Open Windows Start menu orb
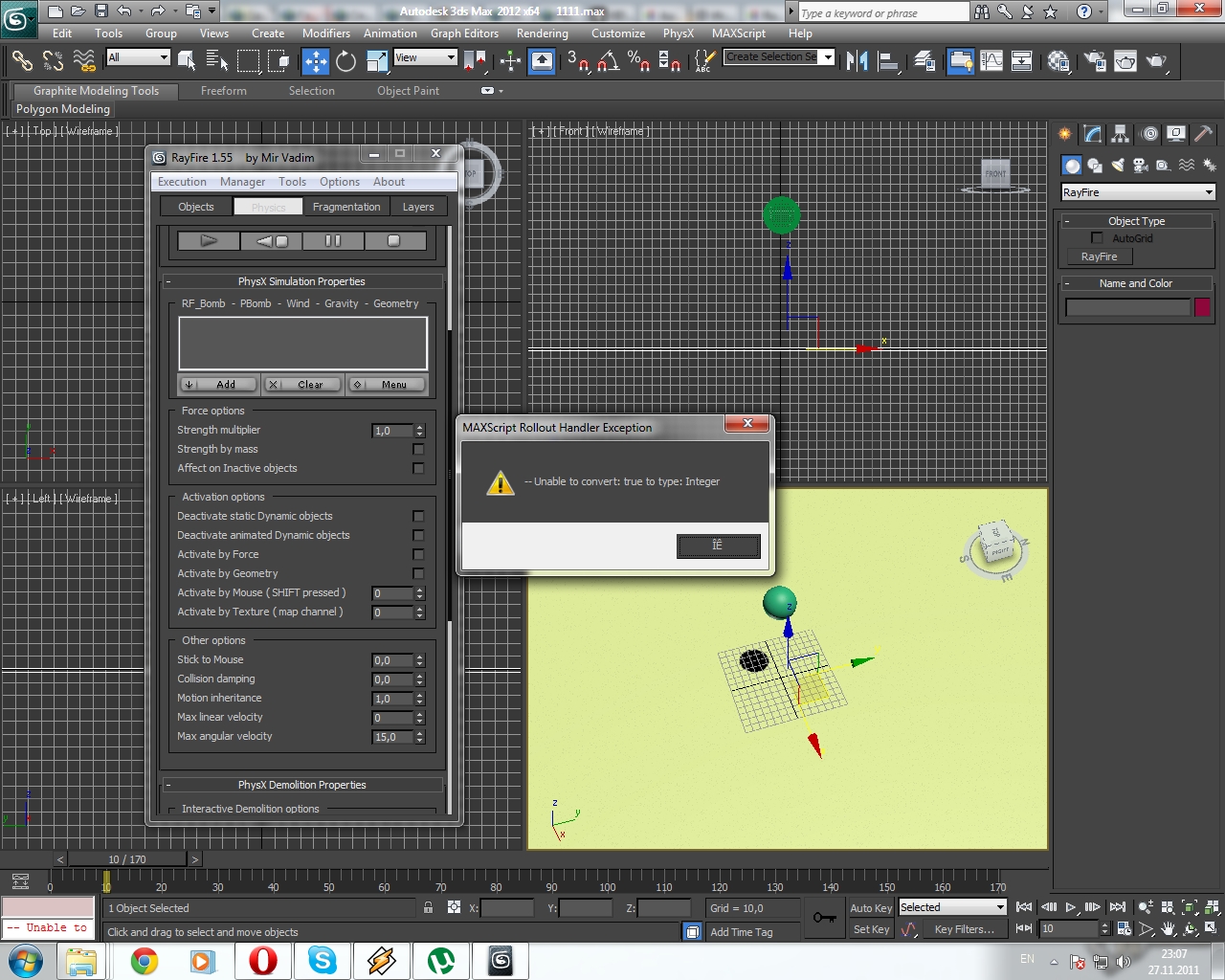 pyautogui.click(x=25, y=960)
